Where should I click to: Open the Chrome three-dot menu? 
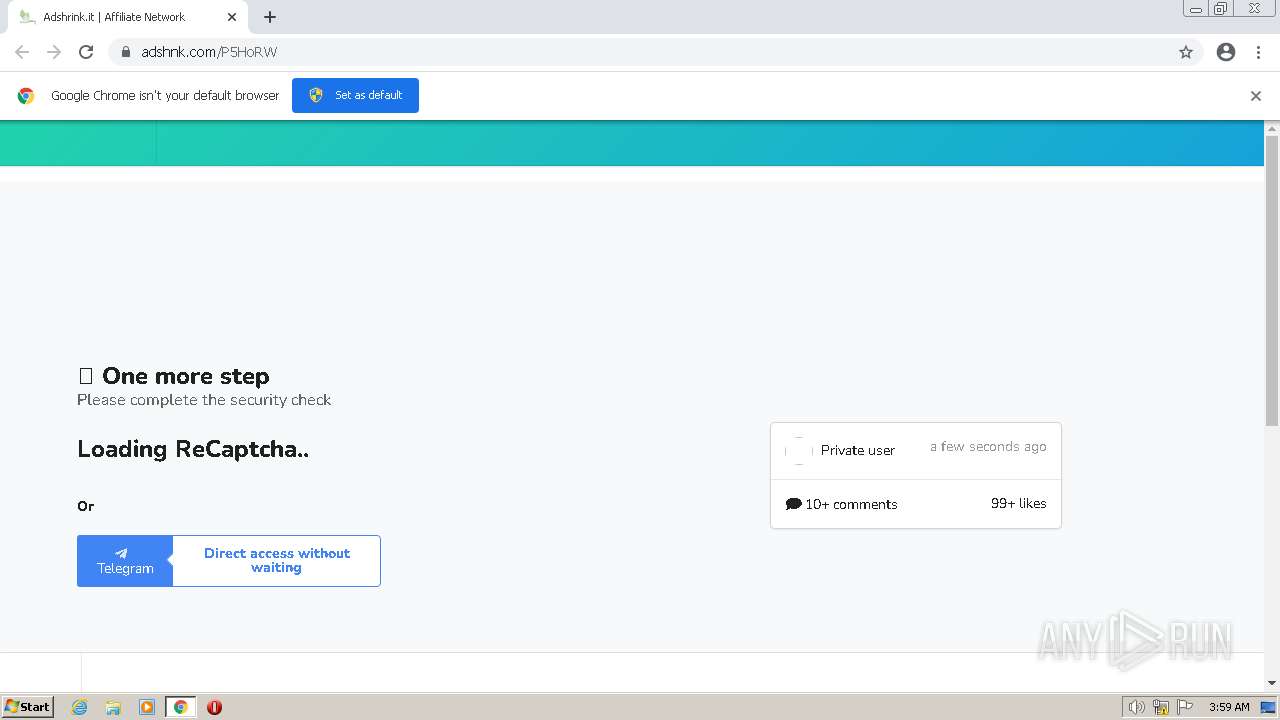(1258, 52)
